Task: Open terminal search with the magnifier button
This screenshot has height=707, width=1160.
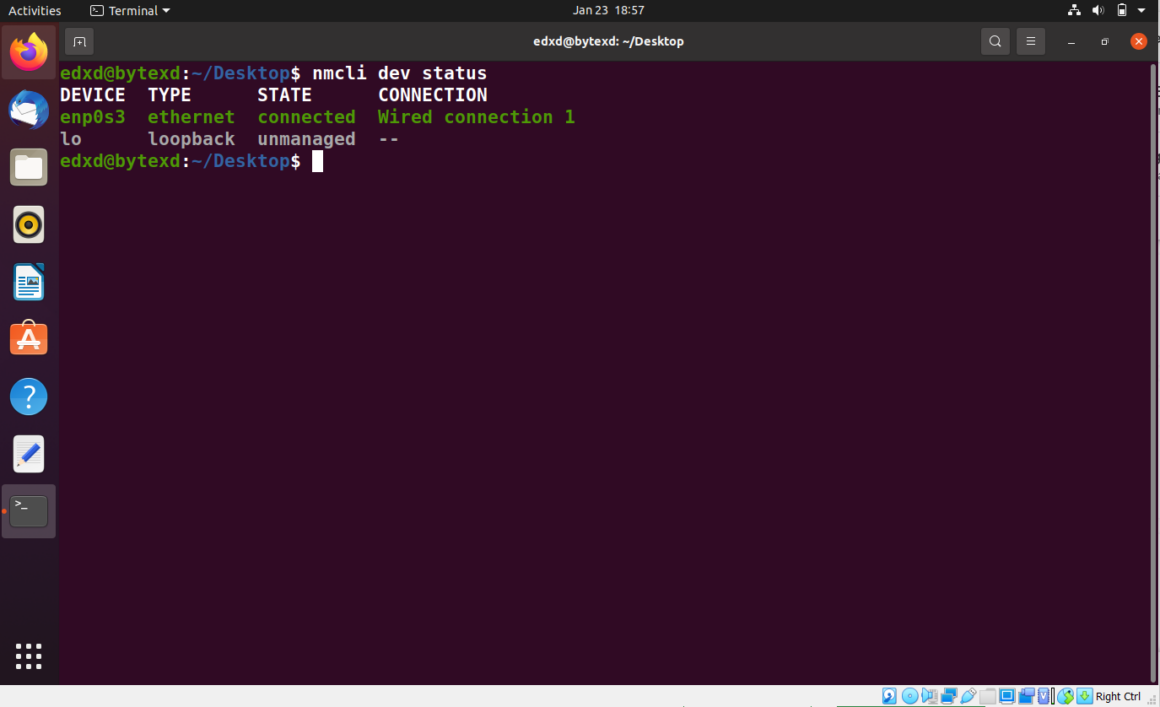Action: pyautogui.click(x=994, y=41)
